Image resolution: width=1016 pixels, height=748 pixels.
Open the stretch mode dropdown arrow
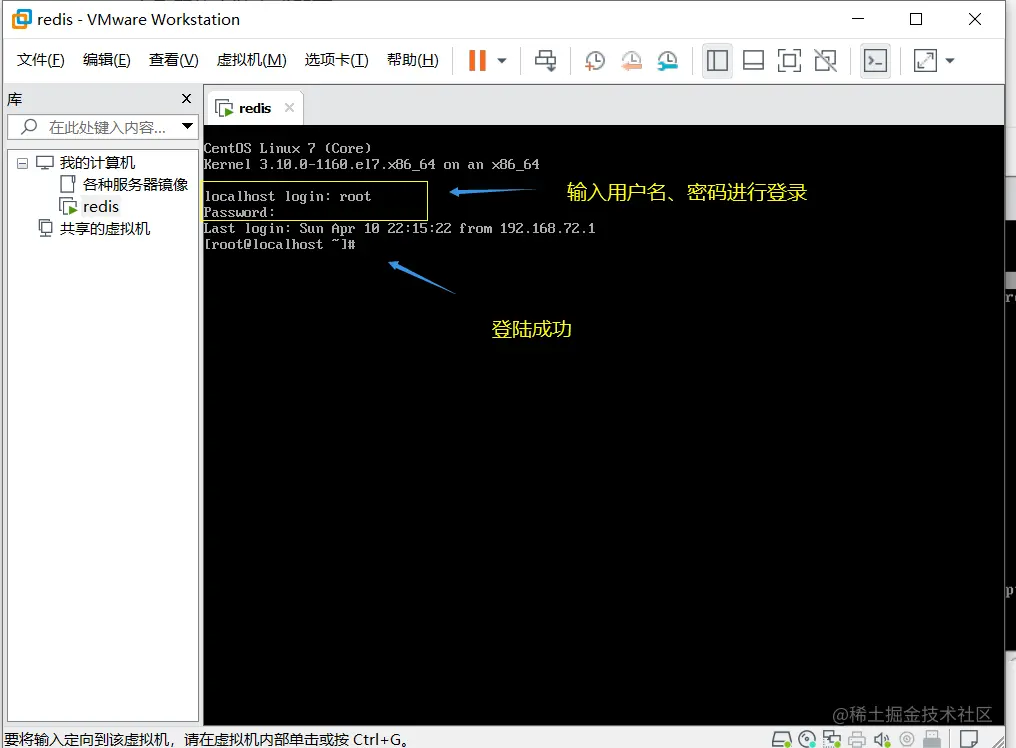(x=948, y=61)
